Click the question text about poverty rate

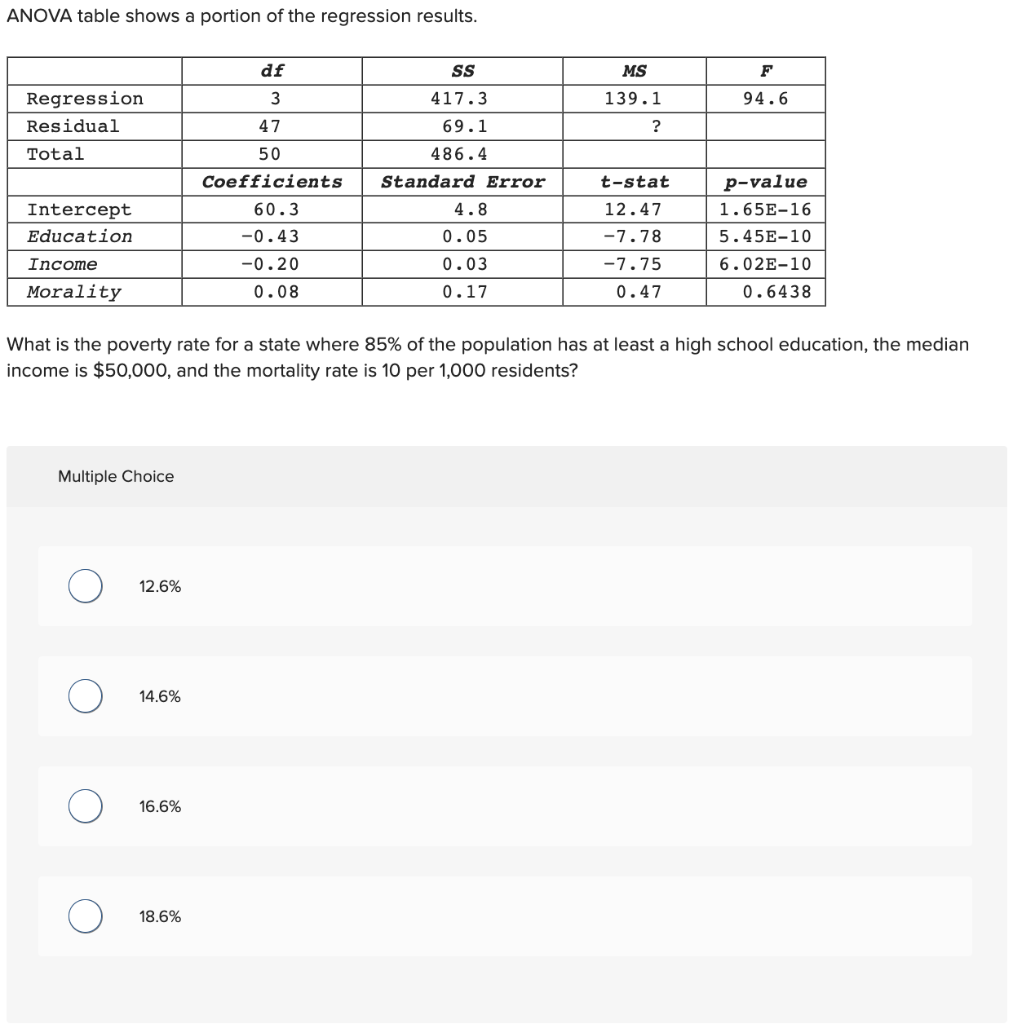pyautogui.click(x=487, y=356)
